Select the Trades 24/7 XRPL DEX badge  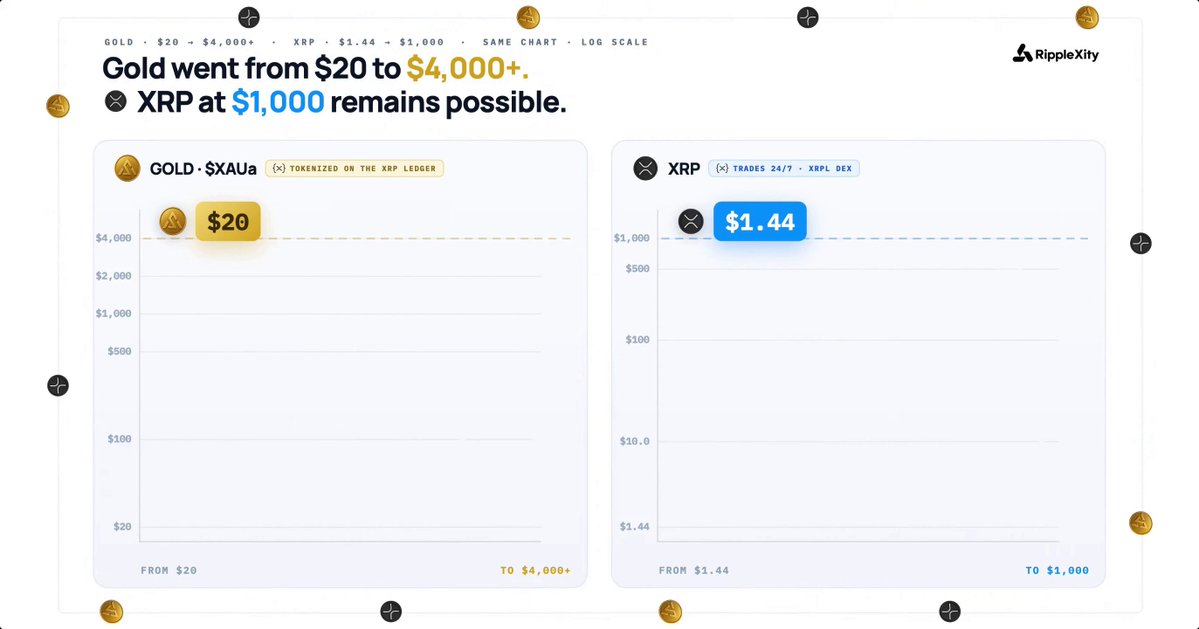[x=784, y=168]
